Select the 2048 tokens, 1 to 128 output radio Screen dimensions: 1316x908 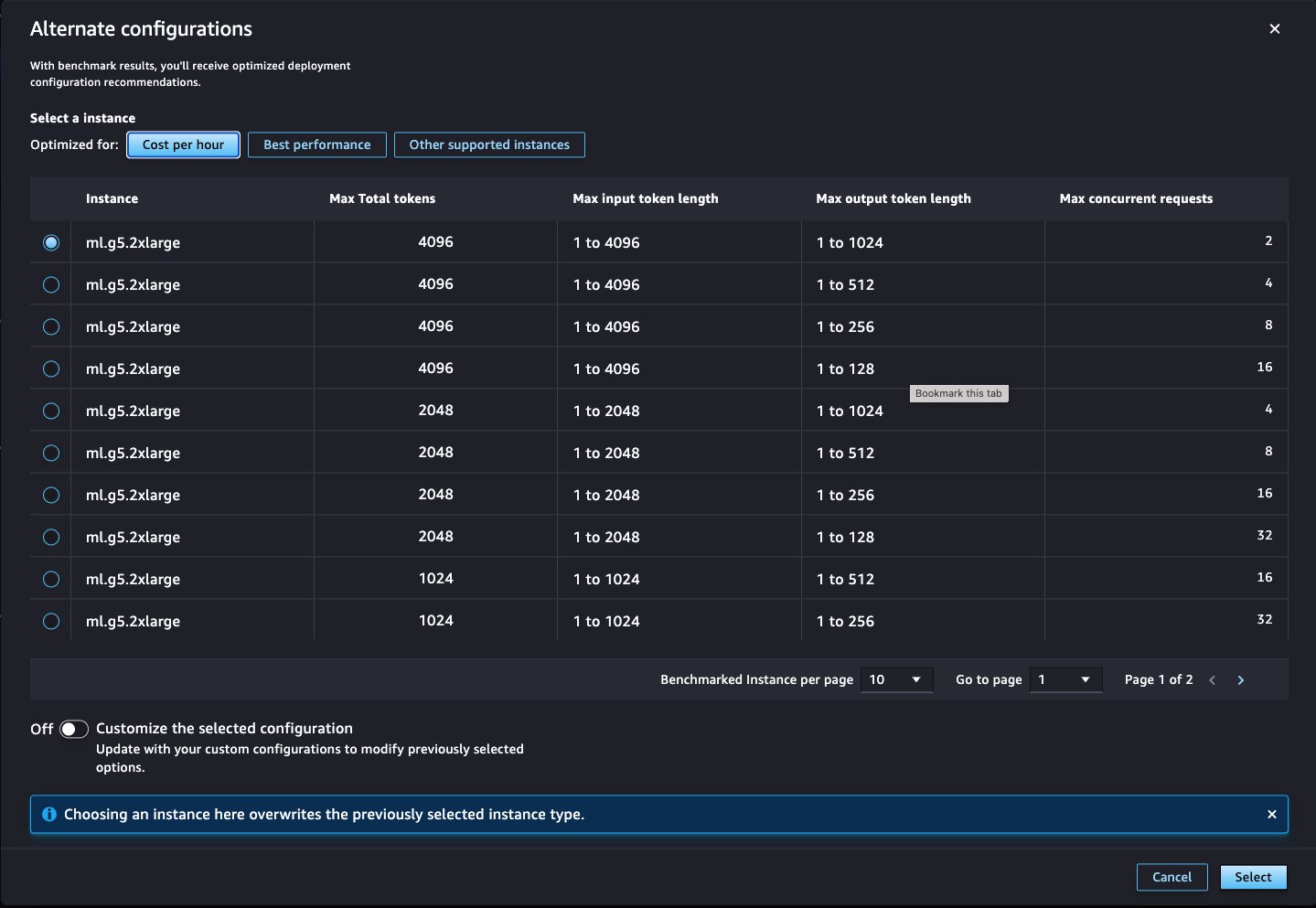pyautogui.click(x=51, y=537)
